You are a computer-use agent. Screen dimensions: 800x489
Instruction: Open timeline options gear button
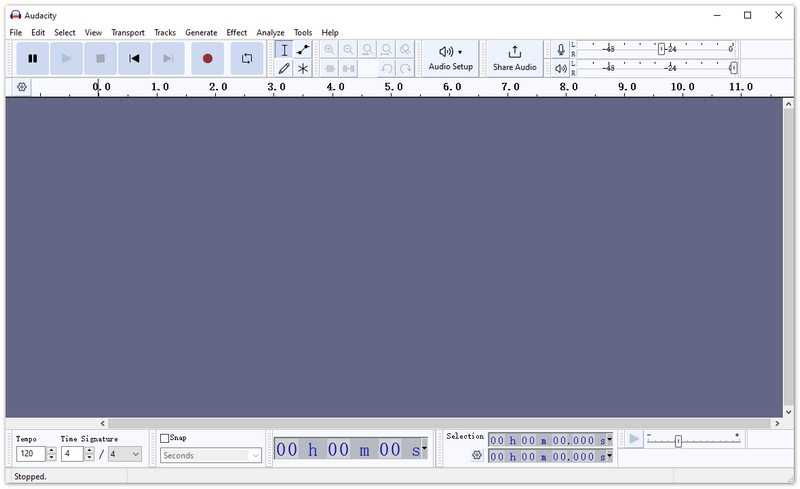tap(21, 87)
